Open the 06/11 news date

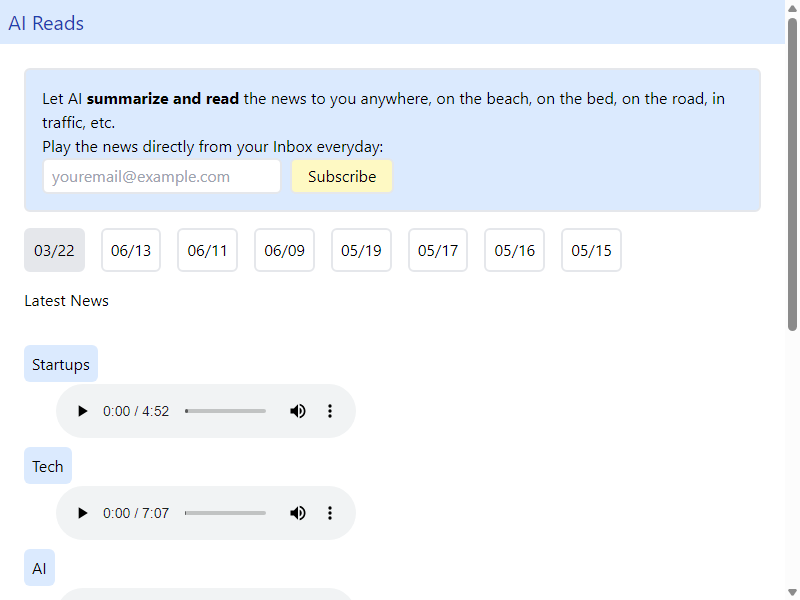(208, 251)
